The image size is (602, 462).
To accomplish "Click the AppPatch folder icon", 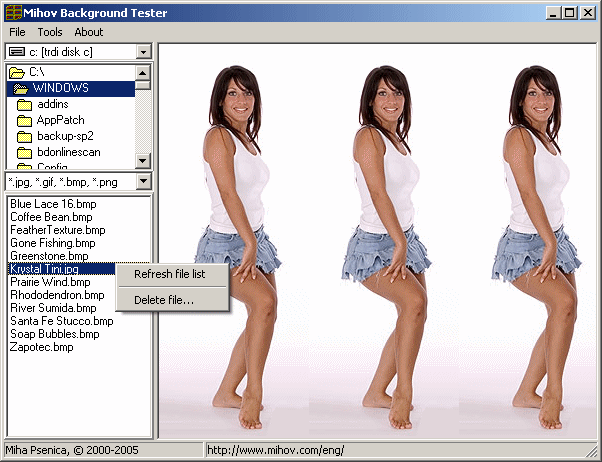I will click(x=25, y=120).
